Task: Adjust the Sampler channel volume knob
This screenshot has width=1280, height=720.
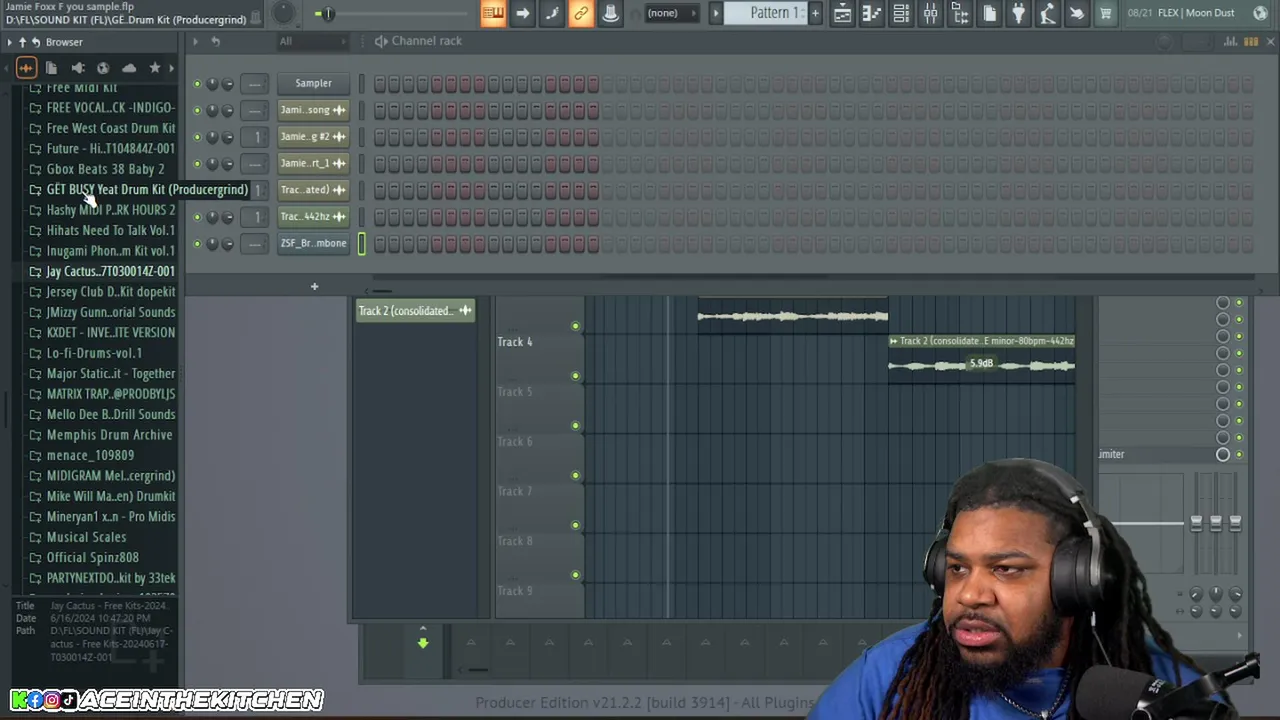Action: pos(228,84)
